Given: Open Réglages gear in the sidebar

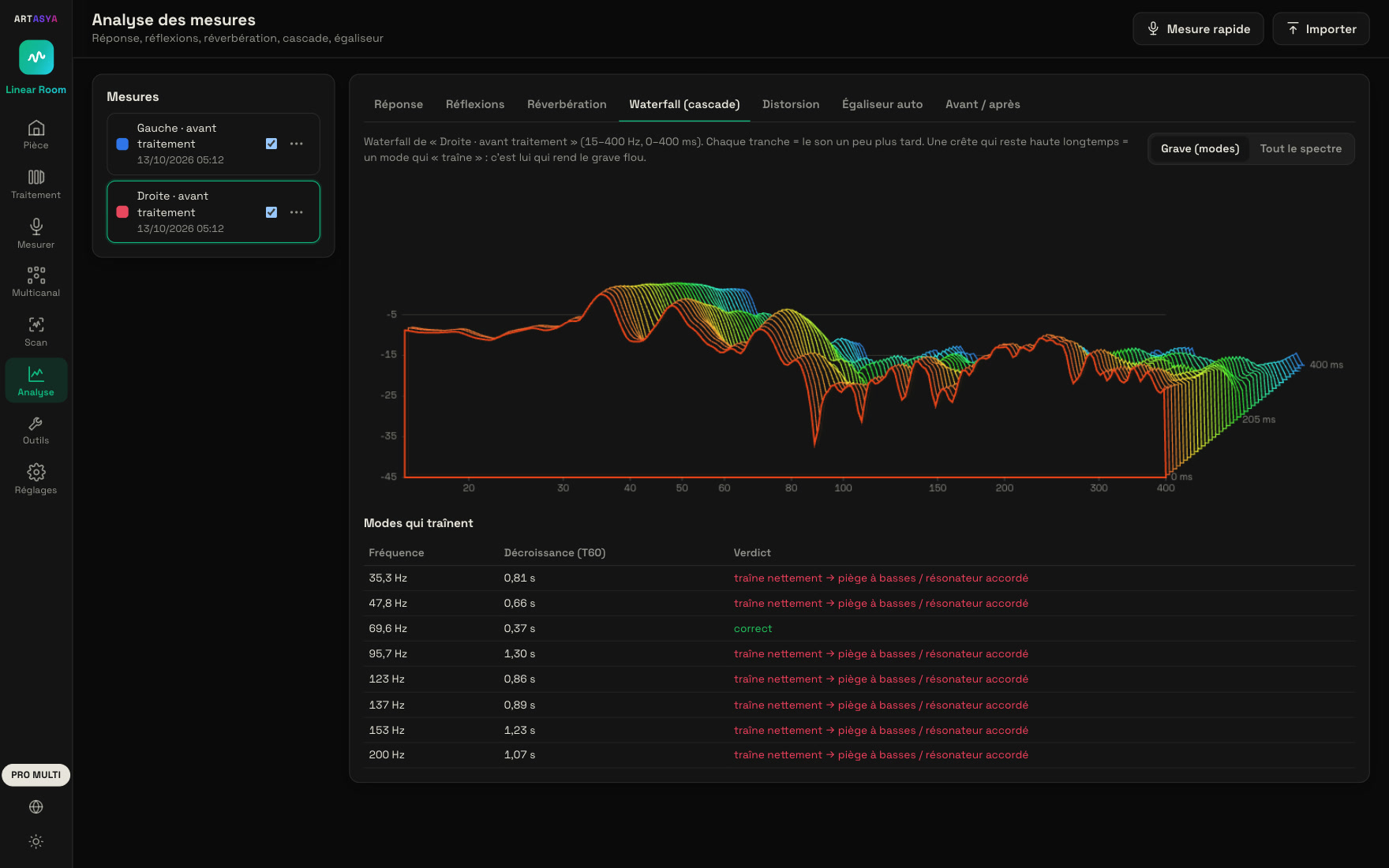Looking at the screenshot, I should pos(36,479).
